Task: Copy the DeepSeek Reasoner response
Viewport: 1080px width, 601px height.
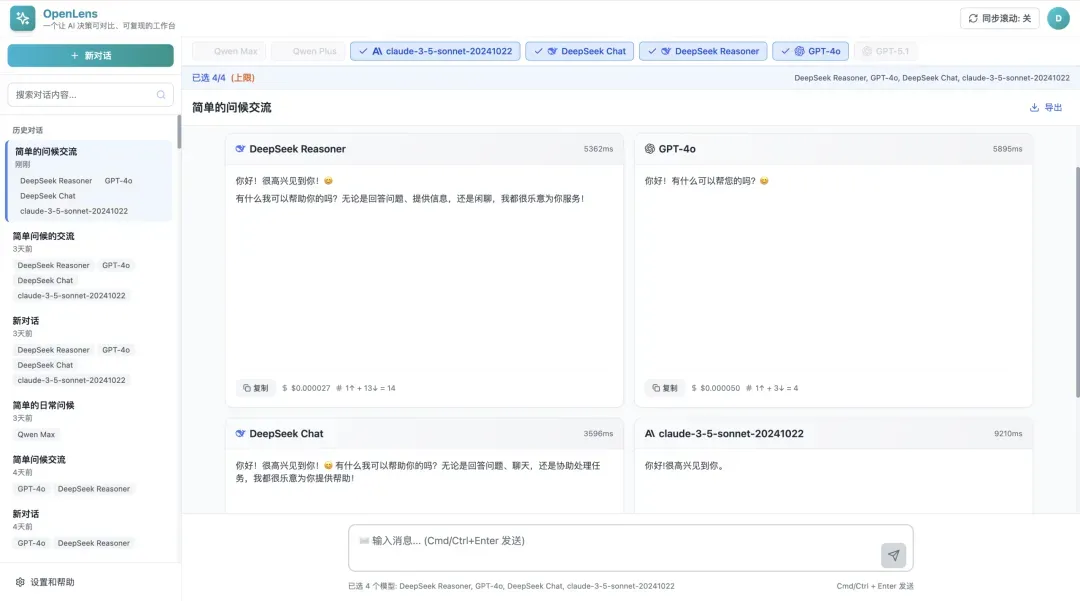Action: [256, 388]
